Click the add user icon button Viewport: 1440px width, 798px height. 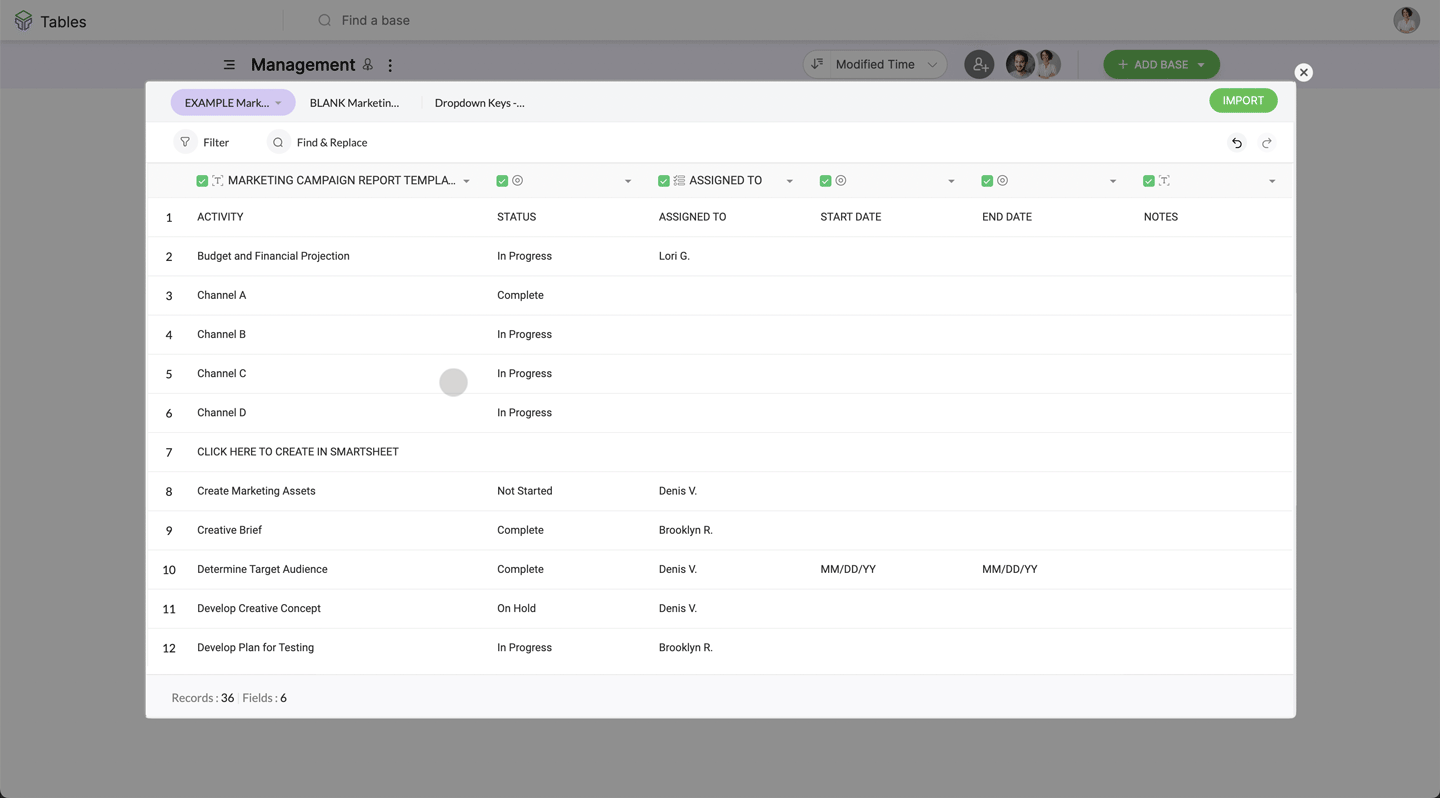pyautogui.click(x=979, y=64)
